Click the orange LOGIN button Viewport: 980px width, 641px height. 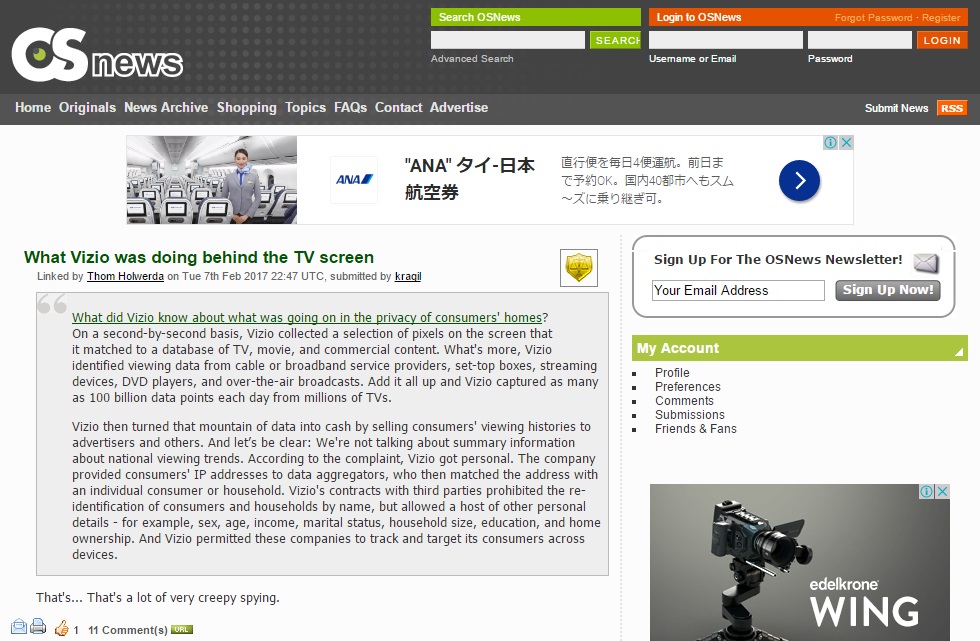point(942,40)
